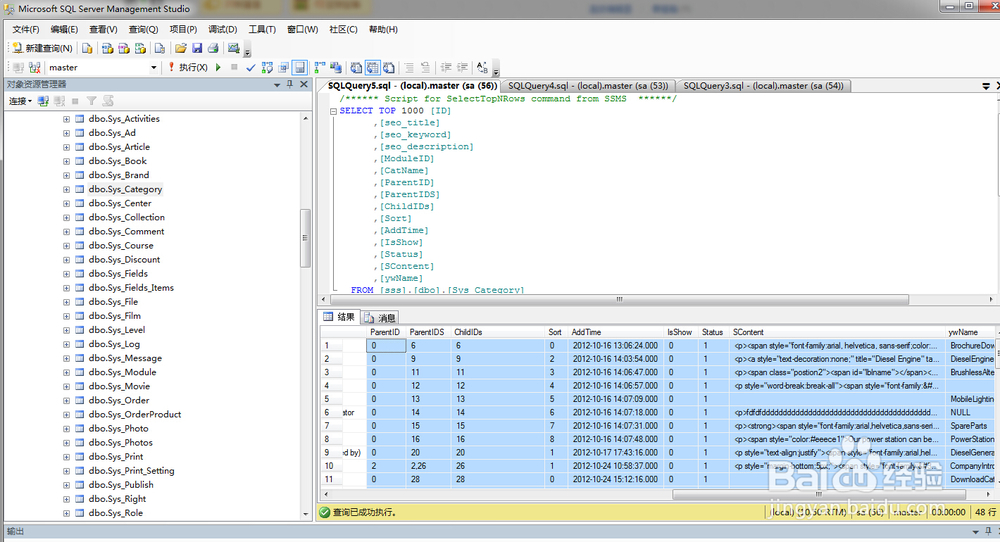Switch to Results to File

pyautogui.click(x=388, y=67)
